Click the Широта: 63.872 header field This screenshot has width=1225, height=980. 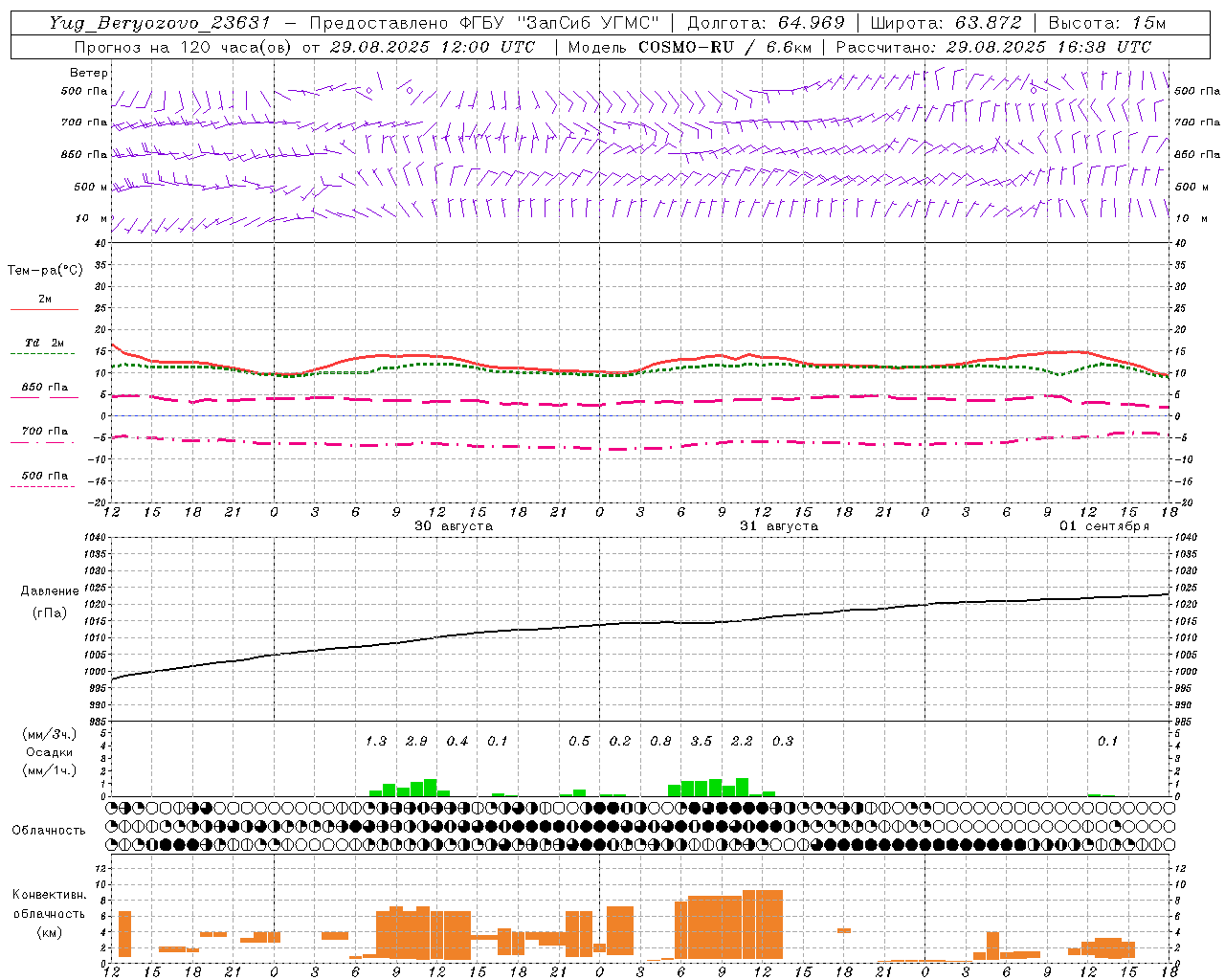[x=947, y=23]
